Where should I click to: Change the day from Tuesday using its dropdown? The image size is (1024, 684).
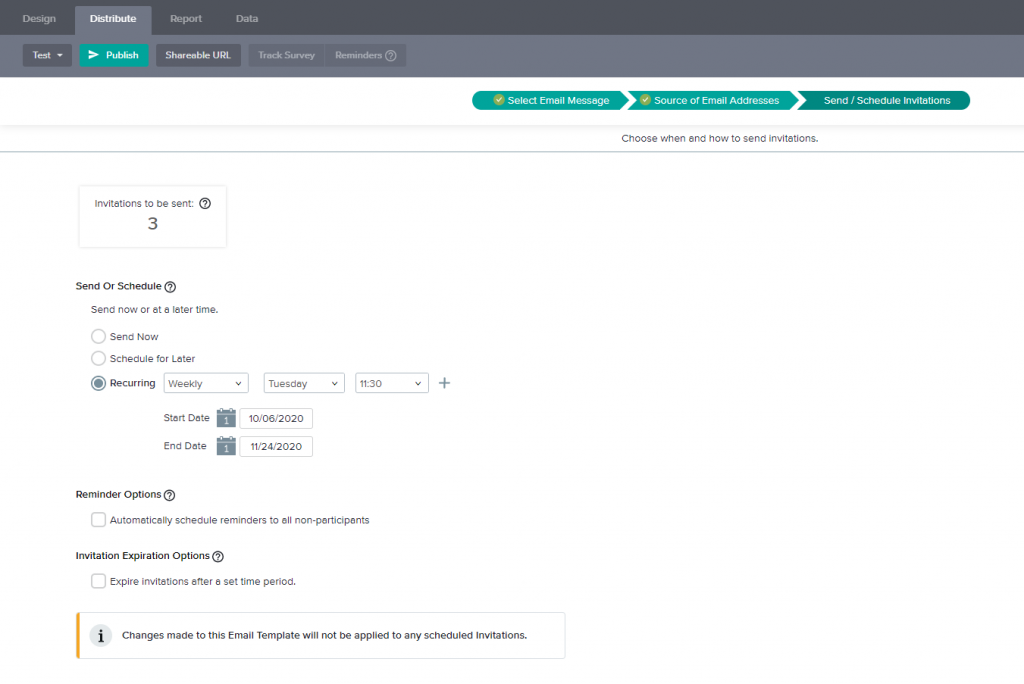[x=303, y=382]
